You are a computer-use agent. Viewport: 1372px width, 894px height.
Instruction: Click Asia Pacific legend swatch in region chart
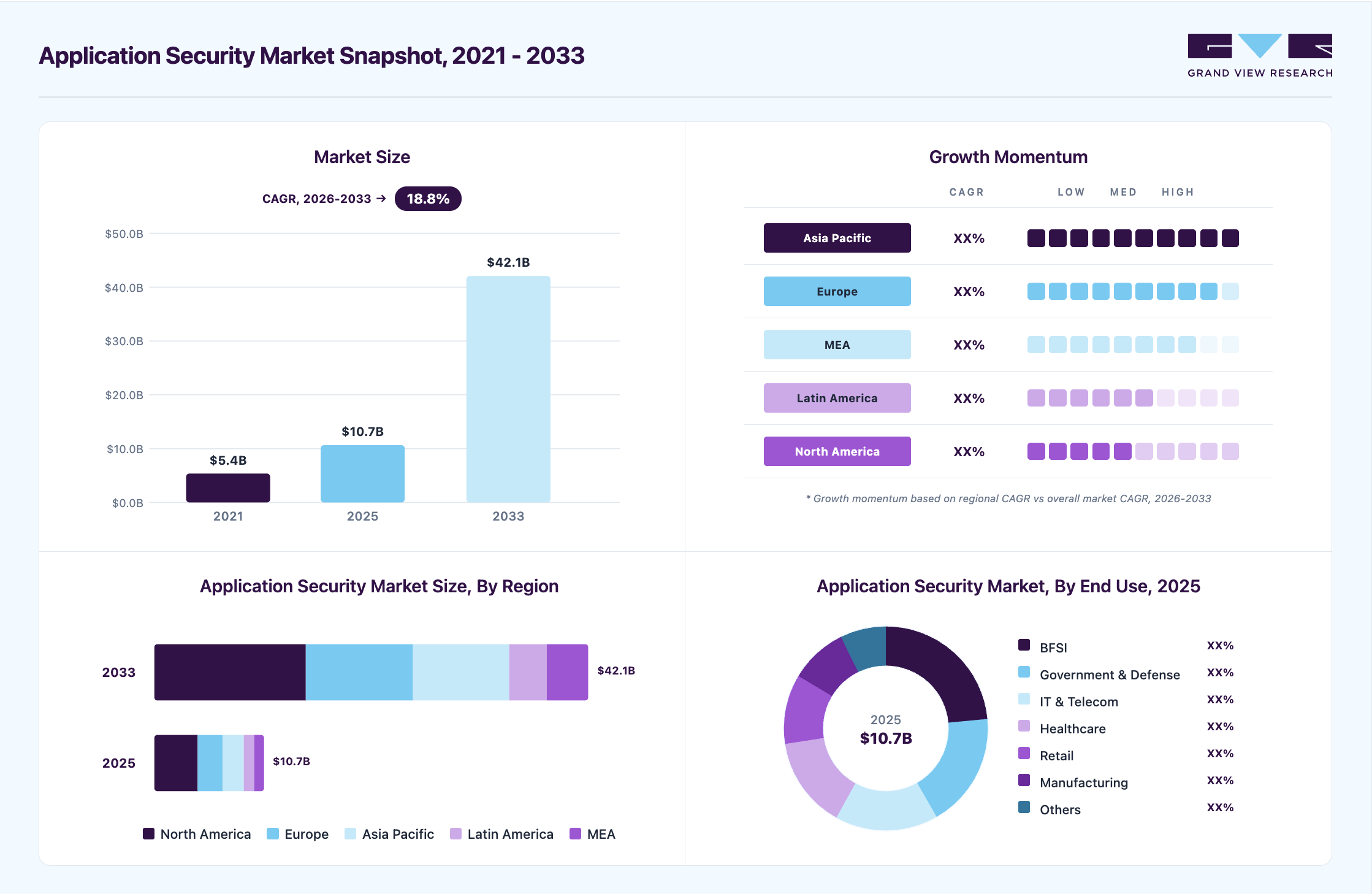[x=350, y=834]
